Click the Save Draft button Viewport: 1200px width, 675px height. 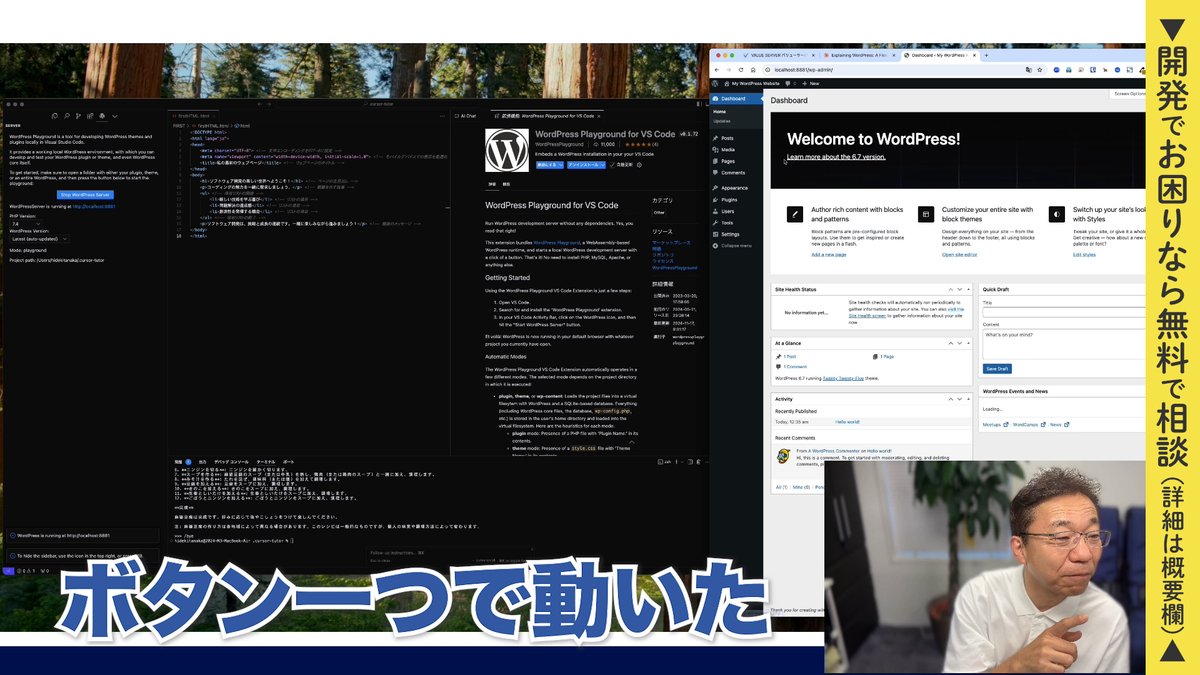click(997, 369)
